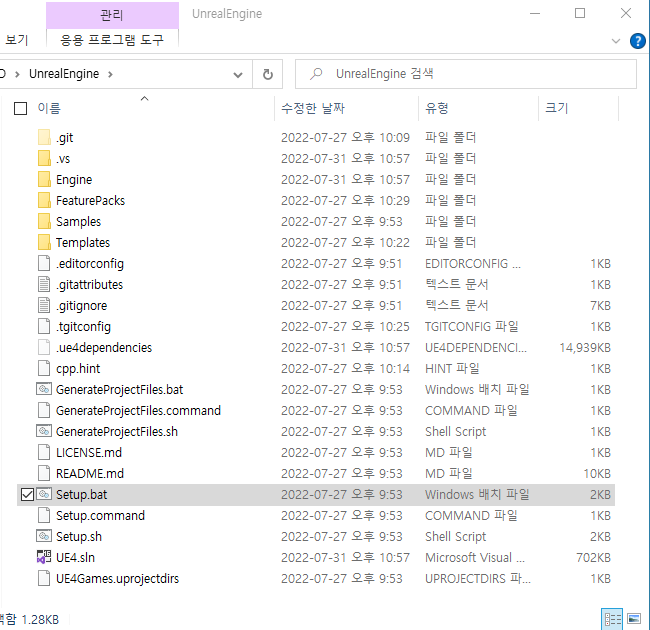Click the UE4.sln Visual Studio icon
The image size is (650, 630).
click(x=44, y=557)
